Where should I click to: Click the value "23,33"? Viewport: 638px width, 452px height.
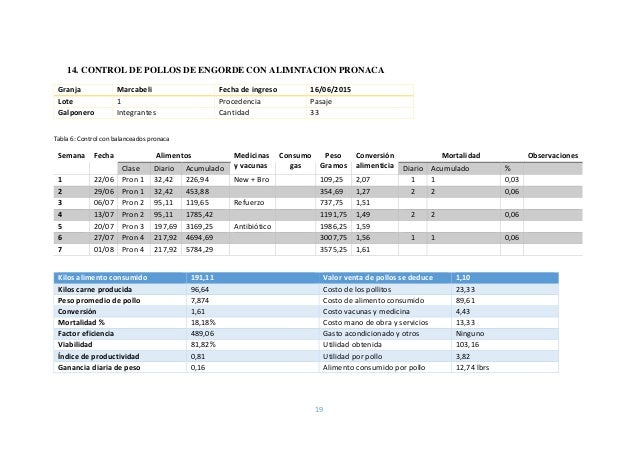(465, 289)
